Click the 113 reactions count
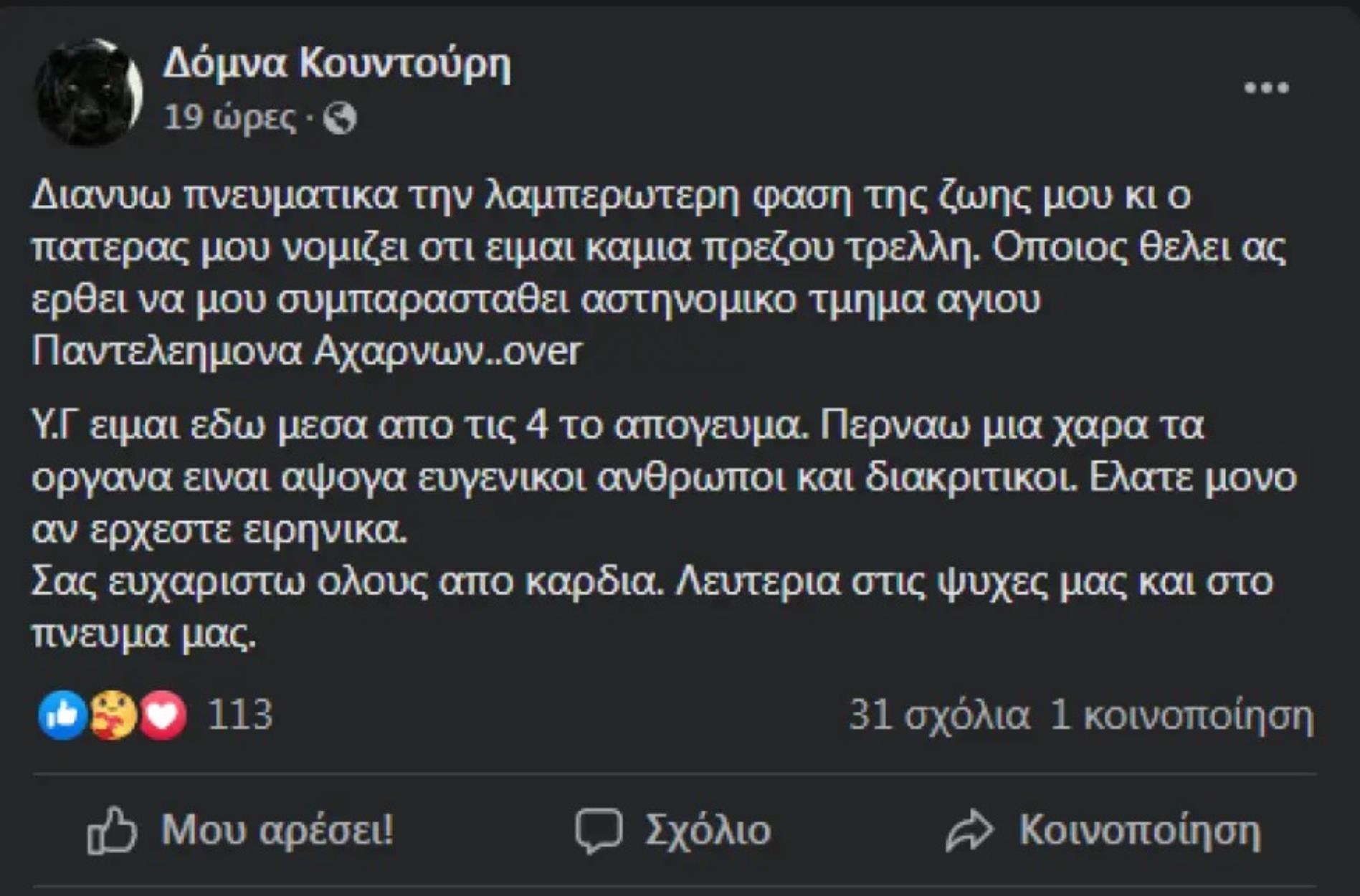The width and height of the screenshot is (1360, 896). (239, 712)
